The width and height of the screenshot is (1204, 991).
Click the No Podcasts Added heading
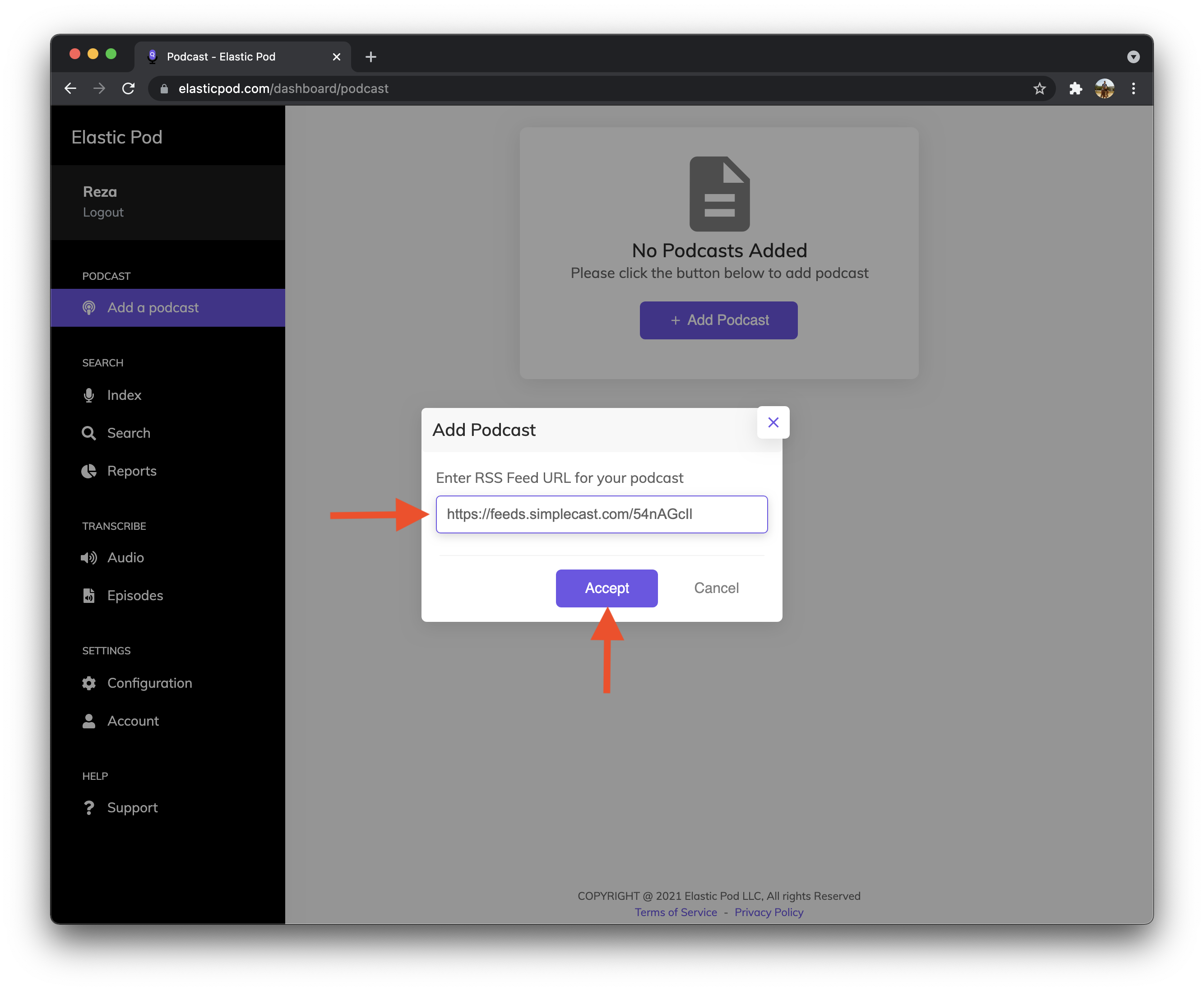(719, 250)
